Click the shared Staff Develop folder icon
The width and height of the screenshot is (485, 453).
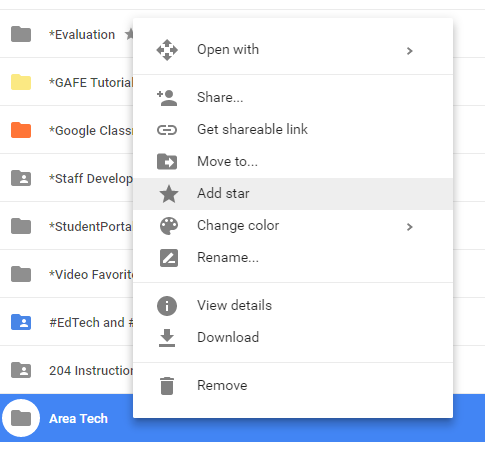tap(21, 178)
